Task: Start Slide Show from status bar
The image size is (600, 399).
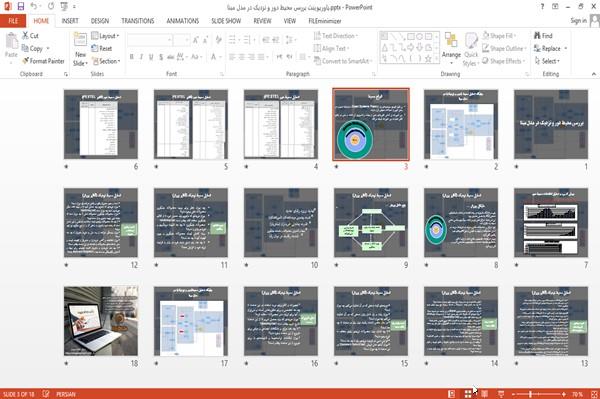Action: [501, 394]
